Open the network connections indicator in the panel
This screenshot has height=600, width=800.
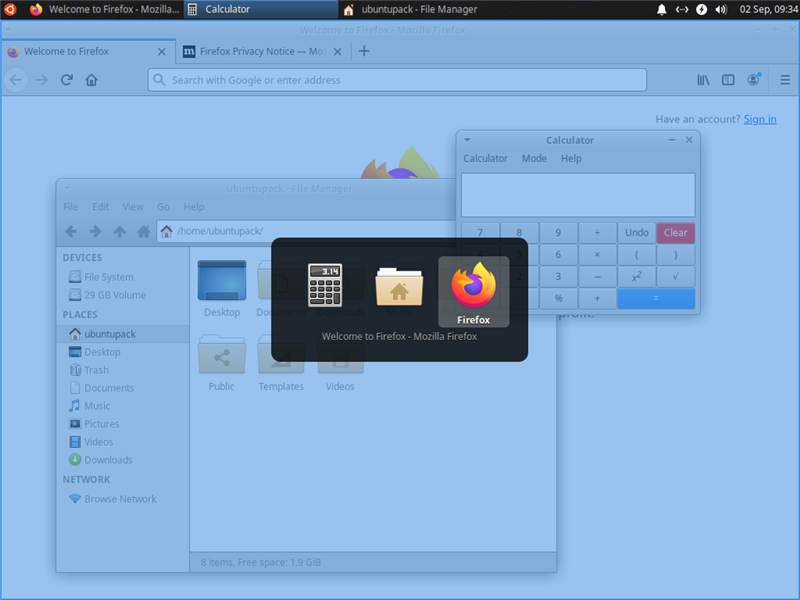pos(682,9)
